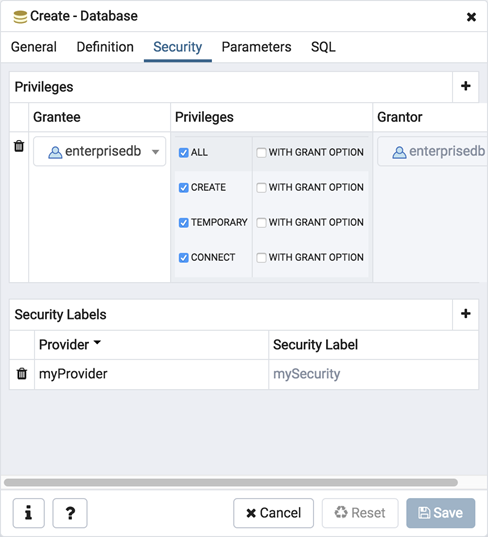Toggle the ALL privilege checkbox

click(184, 152)
